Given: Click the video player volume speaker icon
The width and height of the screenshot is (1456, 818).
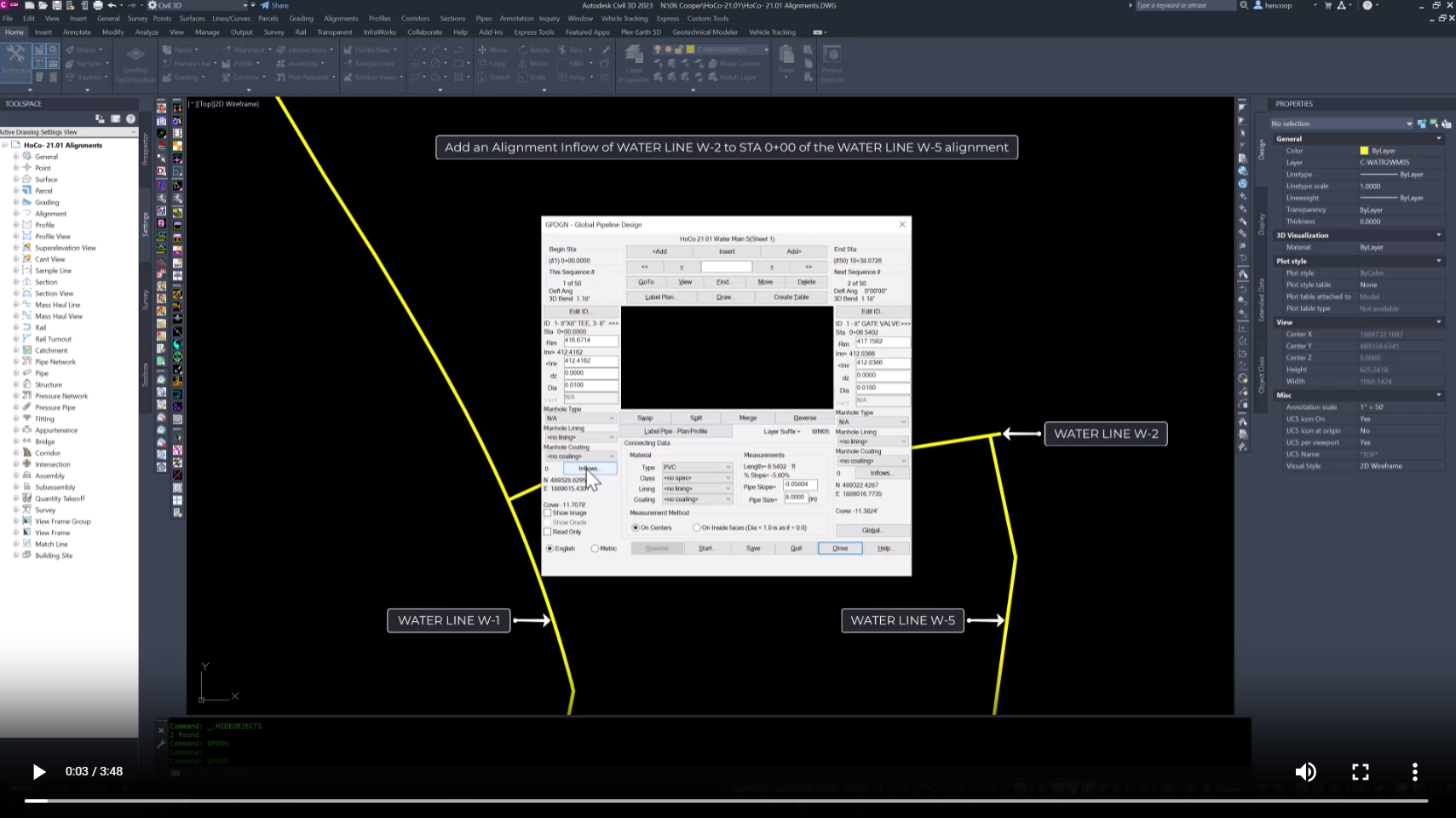Looking at the screenshot, I should point(1305,772).
